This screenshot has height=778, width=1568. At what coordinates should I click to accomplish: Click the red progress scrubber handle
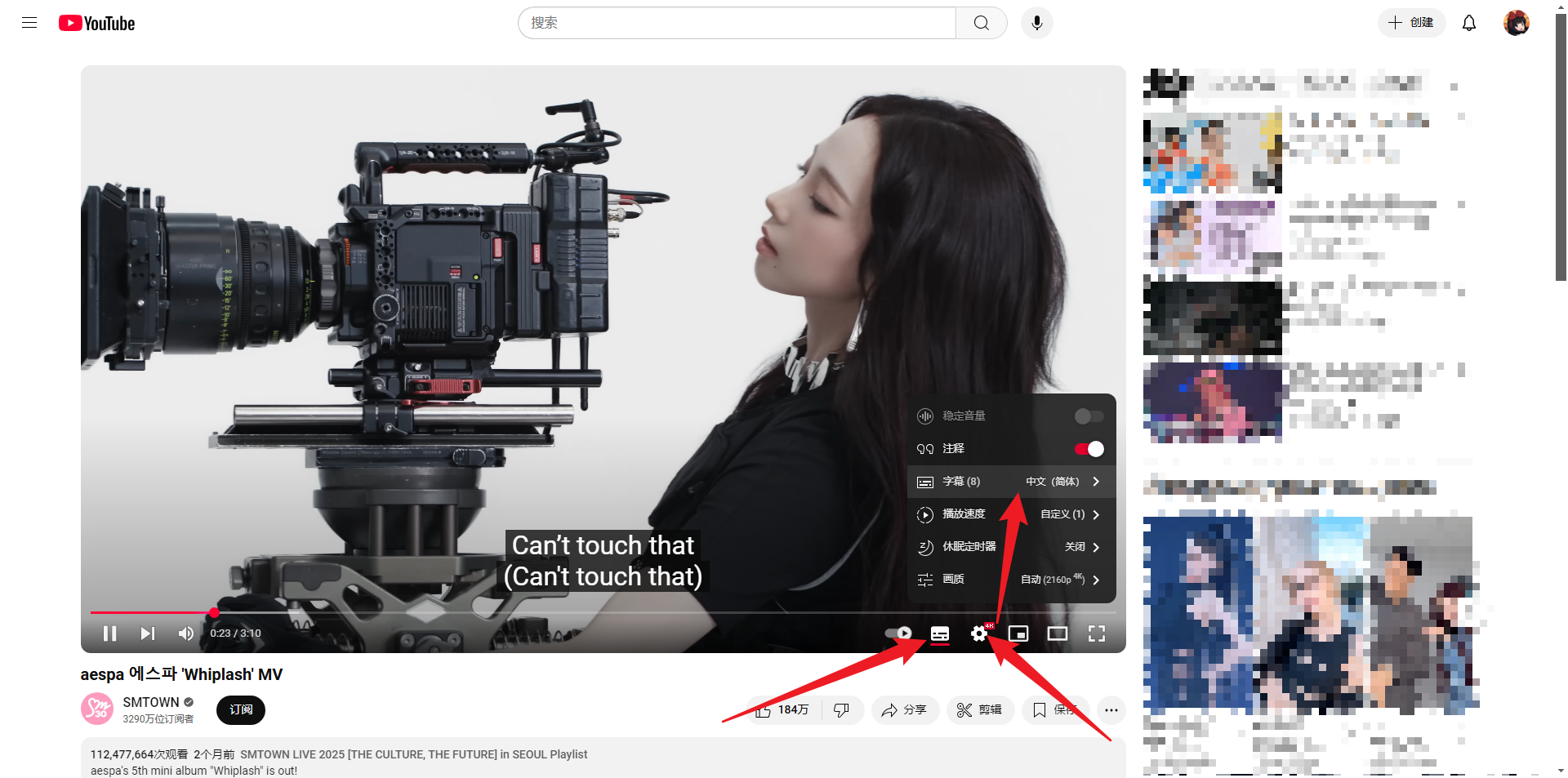point(214,612)
